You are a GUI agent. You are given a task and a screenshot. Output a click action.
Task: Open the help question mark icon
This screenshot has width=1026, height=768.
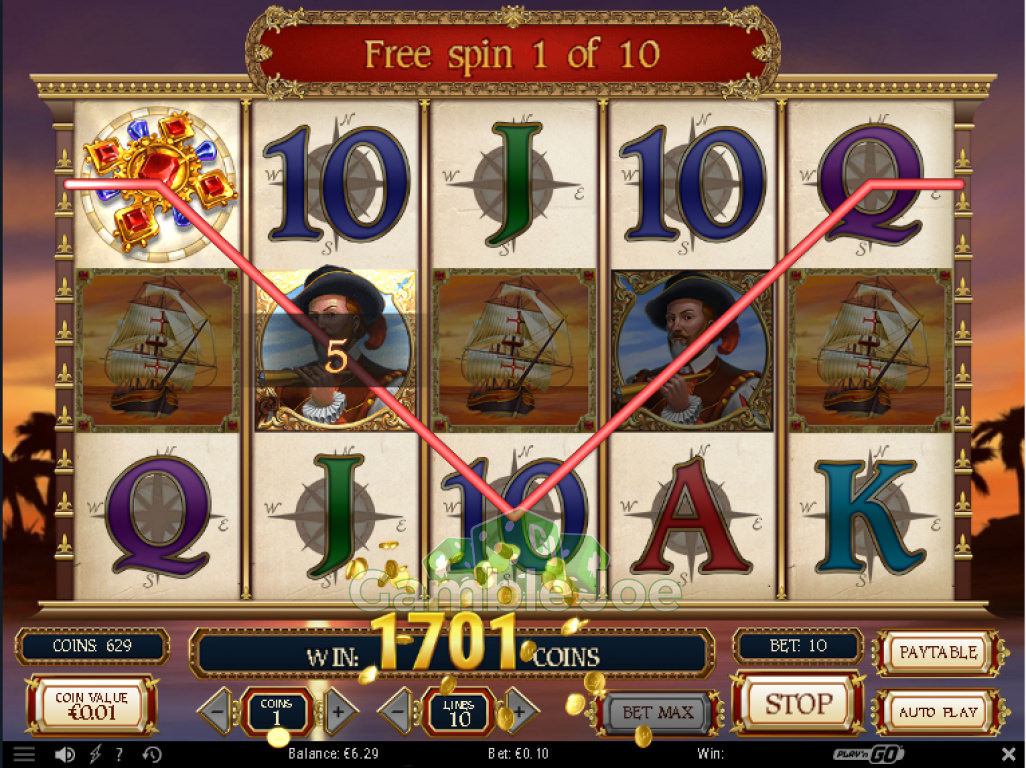pyautogui.click(x=119, y=754)
